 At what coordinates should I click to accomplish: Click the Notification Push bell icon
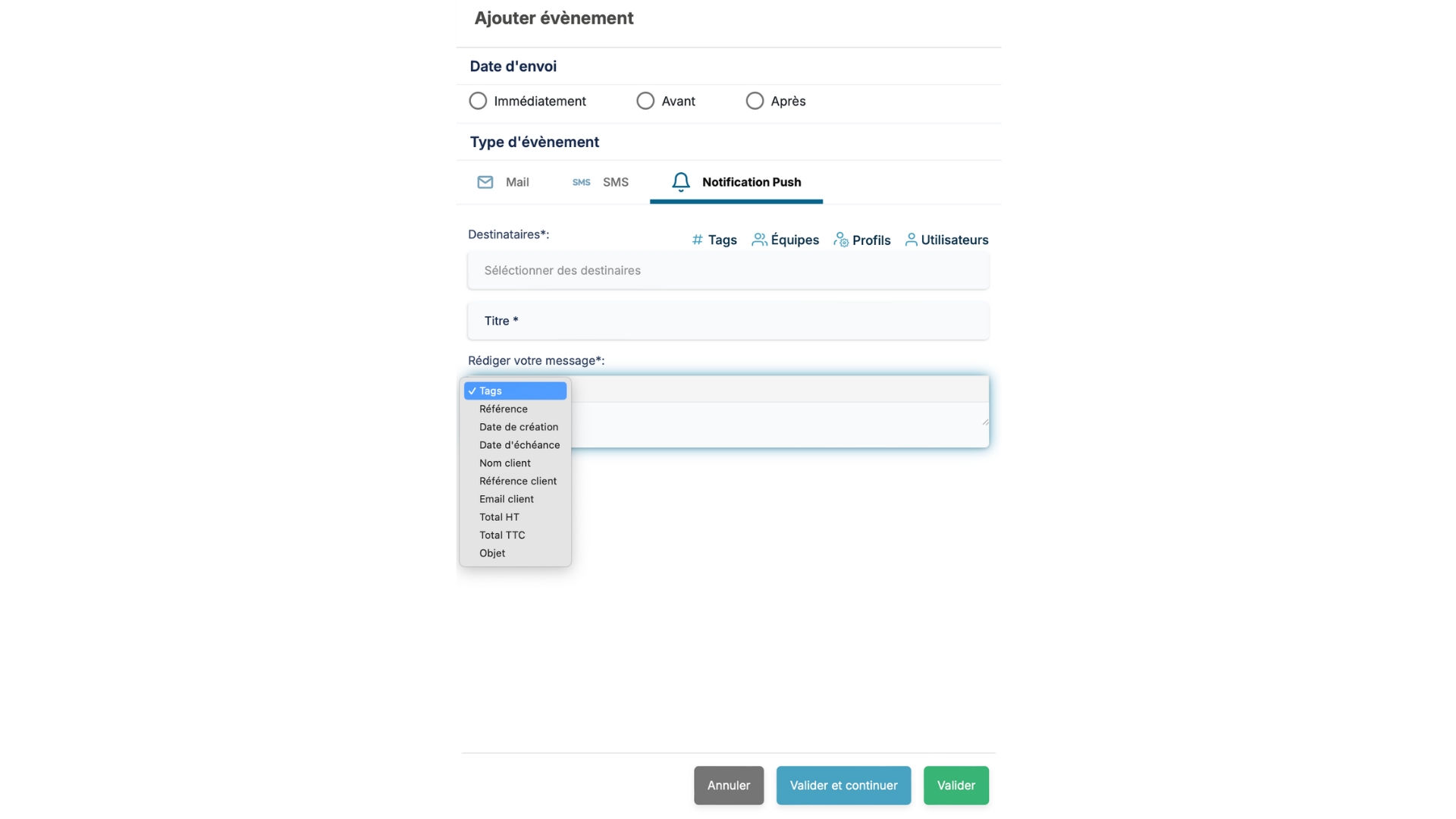point(680,182)
